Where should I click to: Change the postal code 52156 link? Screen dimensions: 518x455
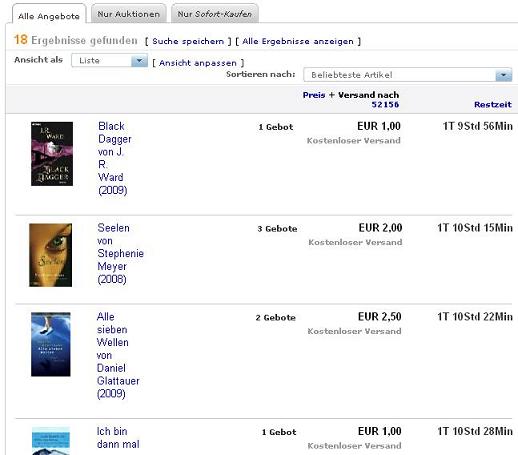click(385, 104)
